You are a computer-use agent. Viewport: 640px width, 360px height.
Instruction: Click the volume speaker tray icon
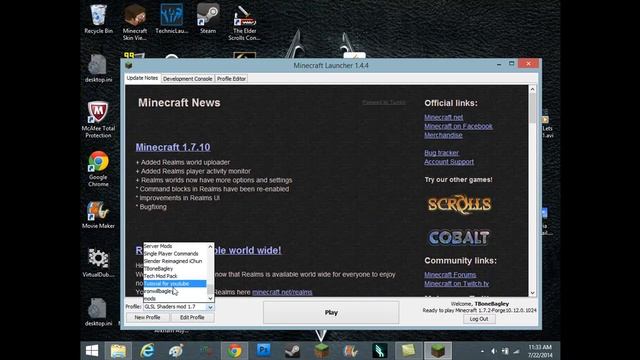494,351
